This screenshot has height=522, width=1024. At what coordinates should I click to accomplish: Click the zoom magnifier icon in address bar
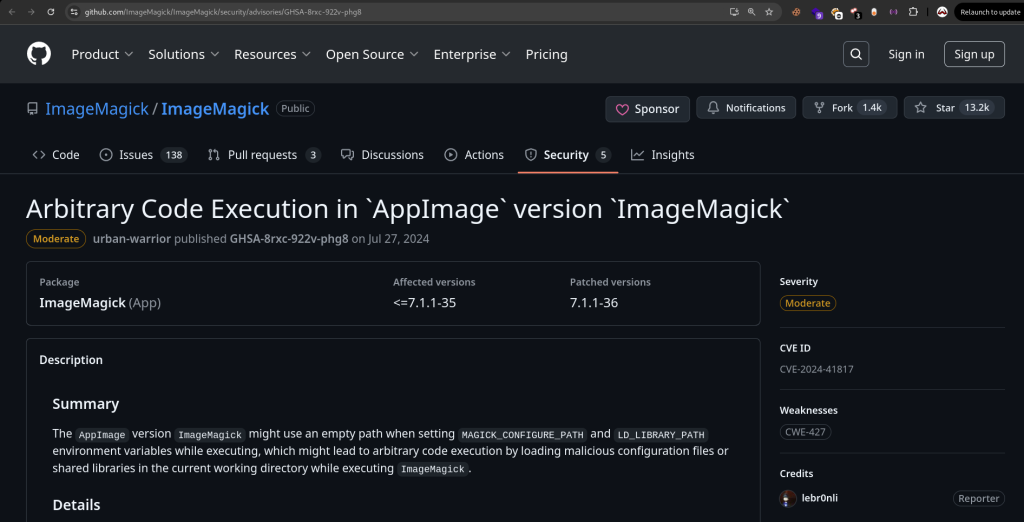[x=752, y=12]
